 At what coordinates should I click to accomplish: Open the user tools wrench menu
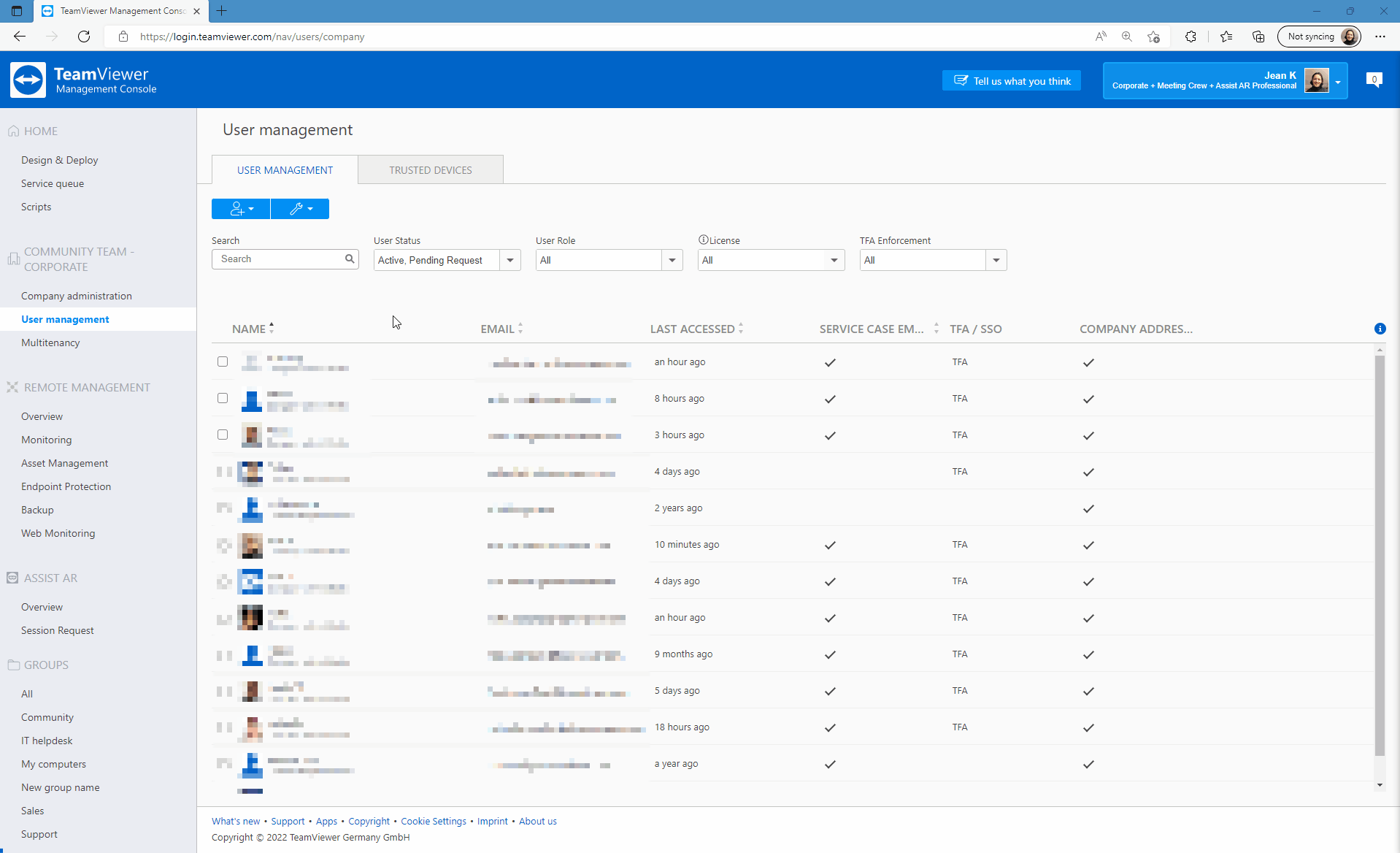(x=299, y=209)
